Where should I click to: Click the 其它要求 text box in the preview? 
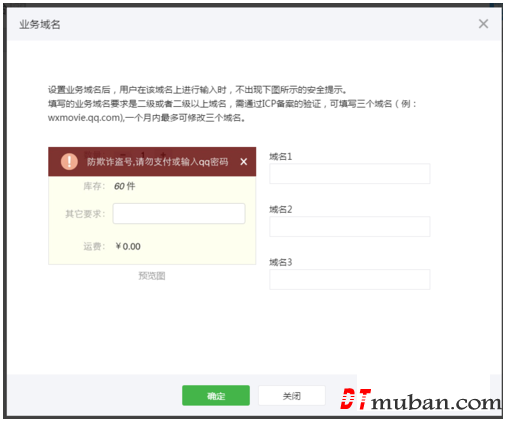pyautogui.click(x=179, y=213)
